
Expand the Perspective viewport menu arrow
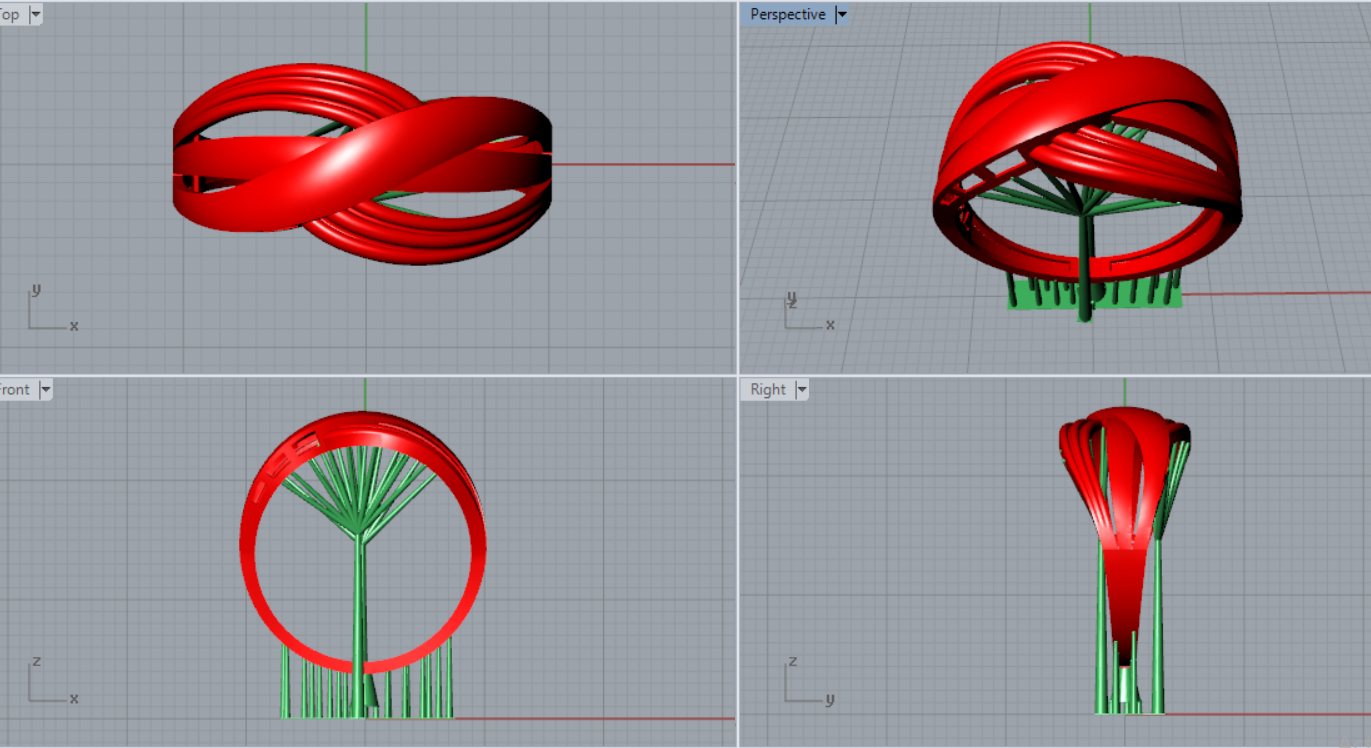(x=841, y=14)
